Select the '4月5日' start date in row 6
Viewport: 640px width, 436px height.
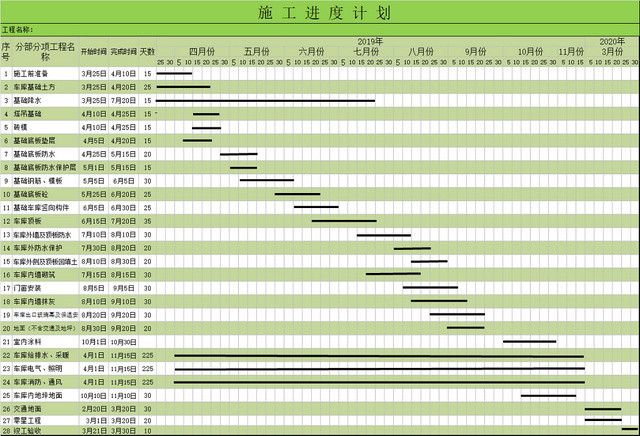coord(93,141)
